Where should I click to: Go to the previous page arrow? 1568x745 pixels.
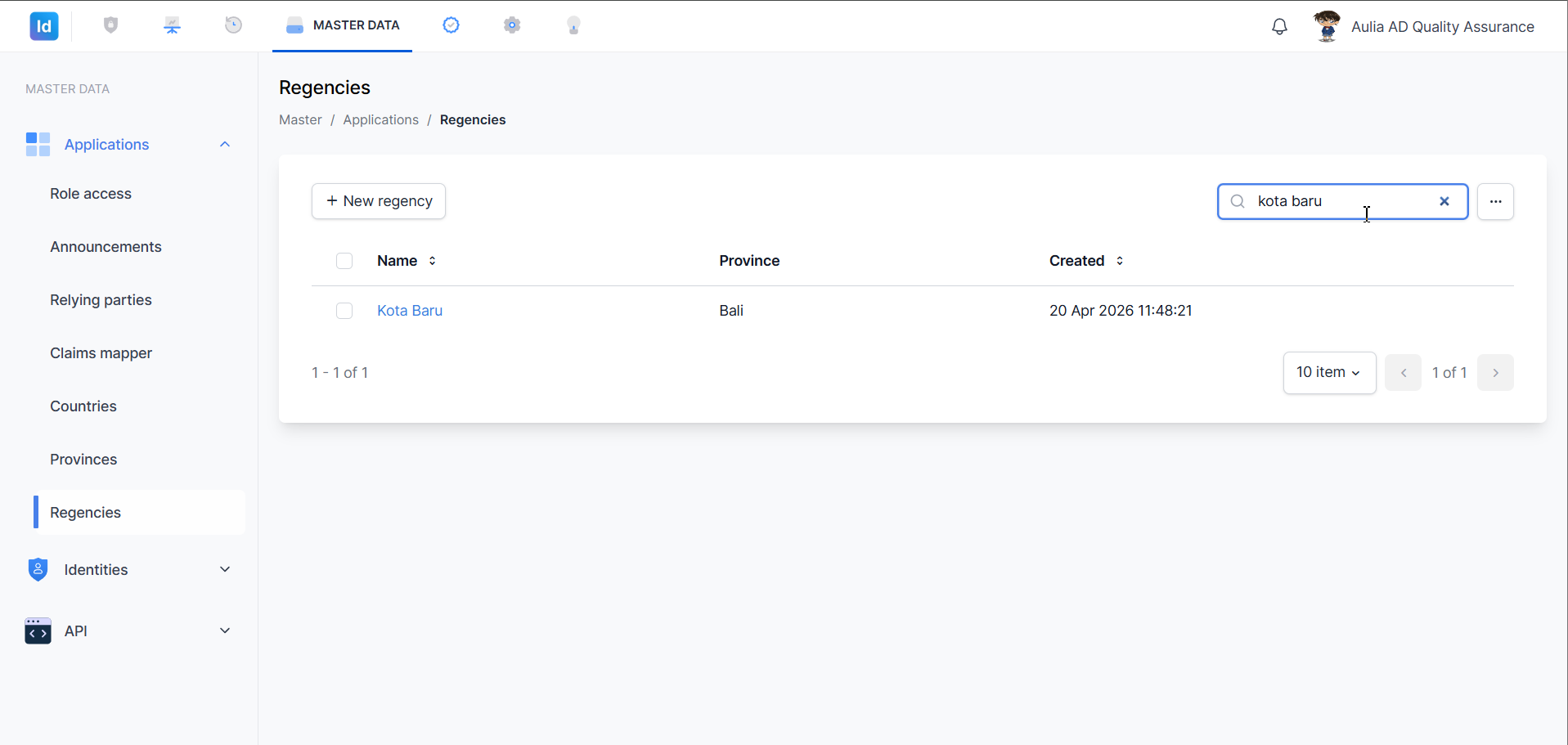(x=1404, y=373)
